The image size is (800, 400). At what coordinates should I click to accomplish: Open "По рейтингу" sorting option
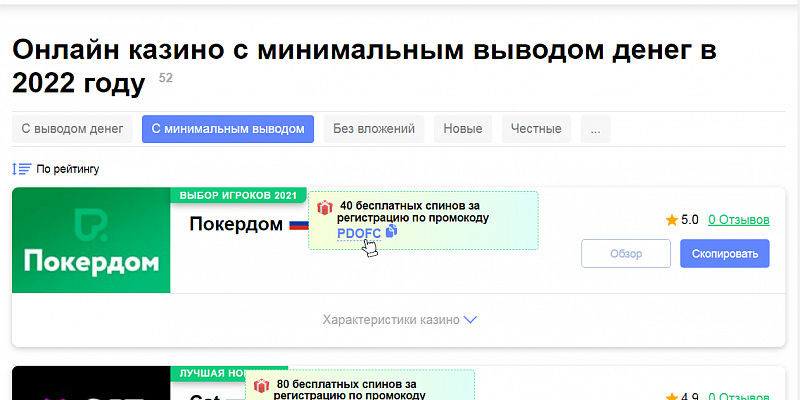point(68,169)
